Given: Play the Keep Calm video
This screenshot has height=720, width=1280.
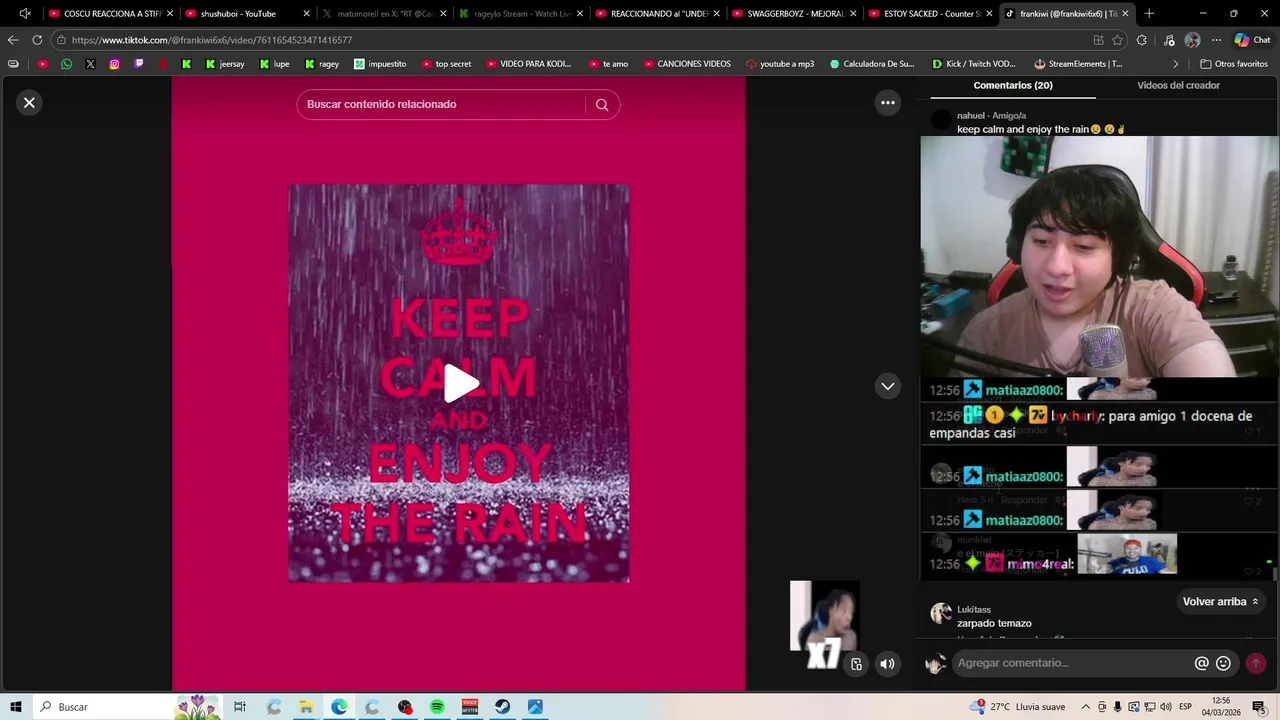Looking at the screenshot, I should pyautogui.click(x=459, y=383).
